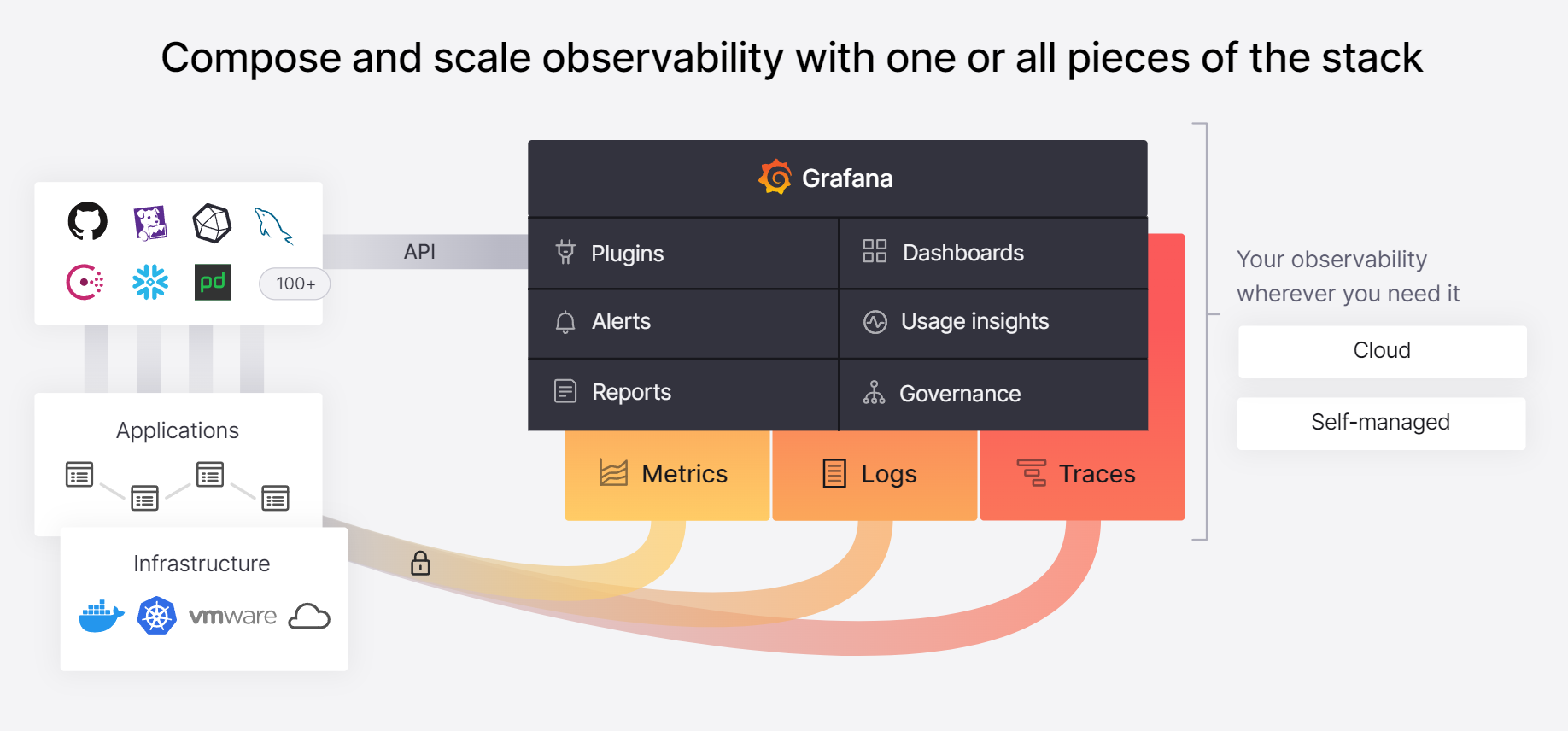The image size is (1568, 731).
Task: Select the Self-managed deployment option
Action: [1381, 423]
